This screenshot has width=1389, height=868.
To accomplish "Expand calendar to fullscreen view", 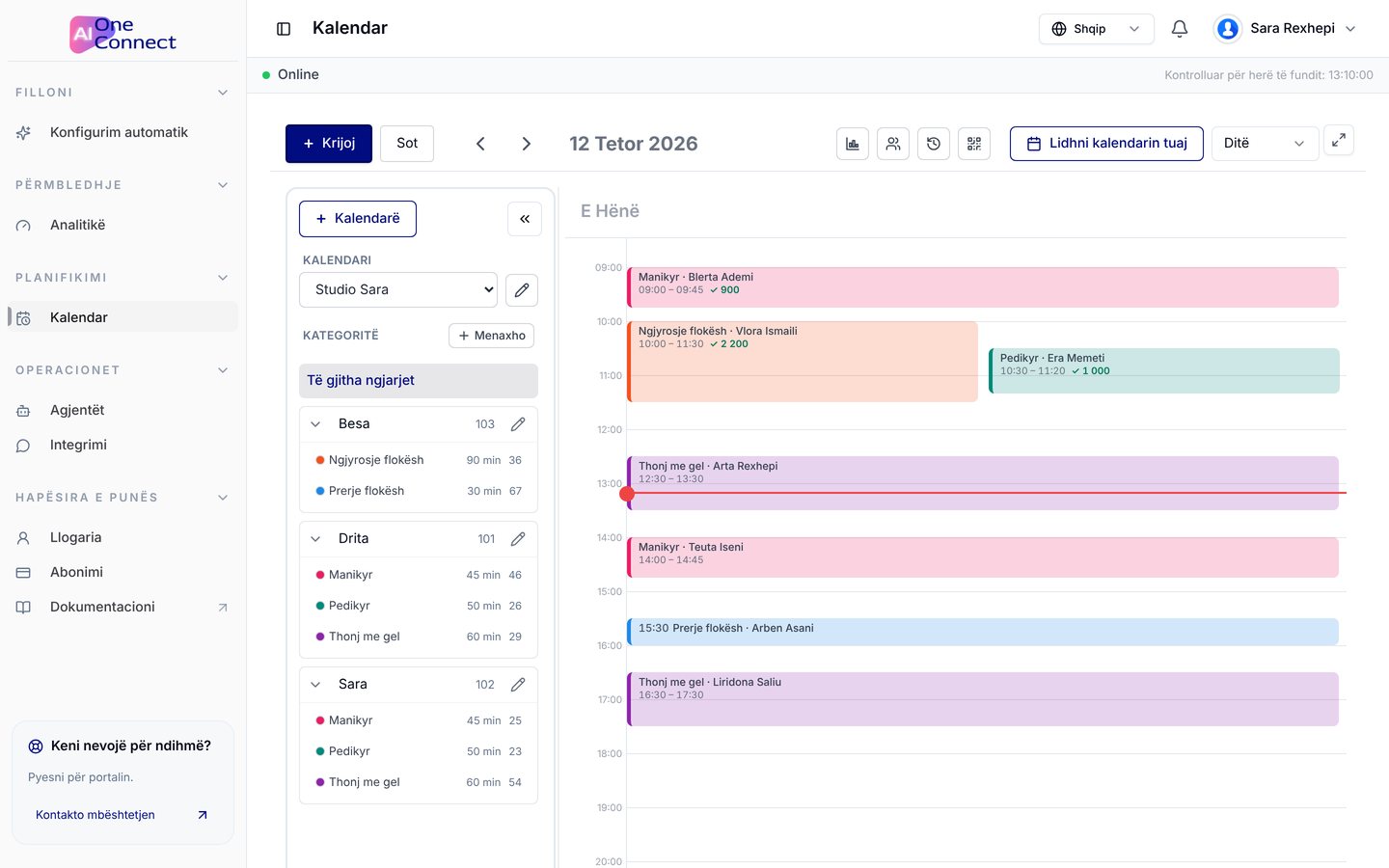I will point(1339,141).
